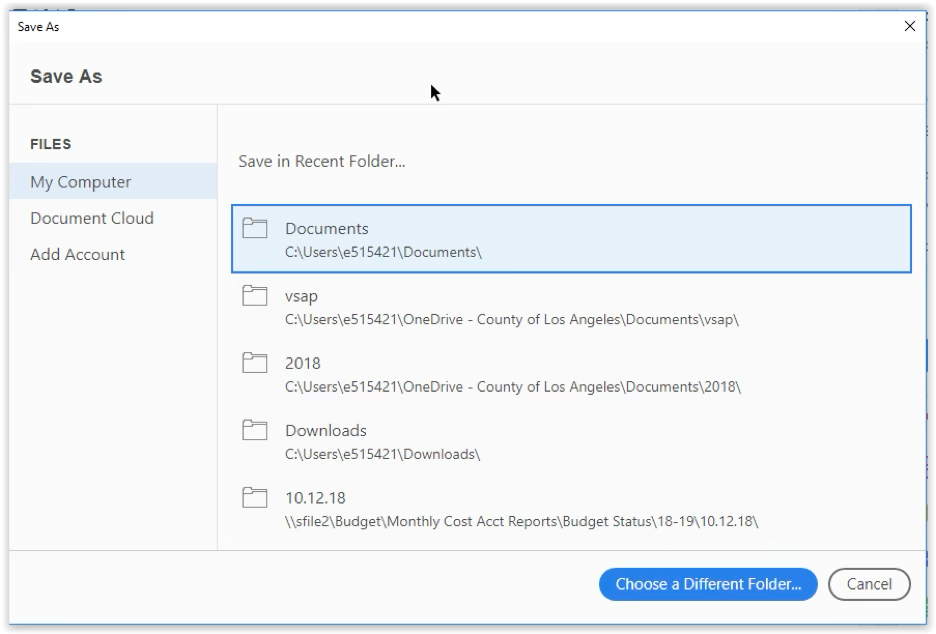Click the folder icon beside Documents
936x634 pixels.
(254, 228)
